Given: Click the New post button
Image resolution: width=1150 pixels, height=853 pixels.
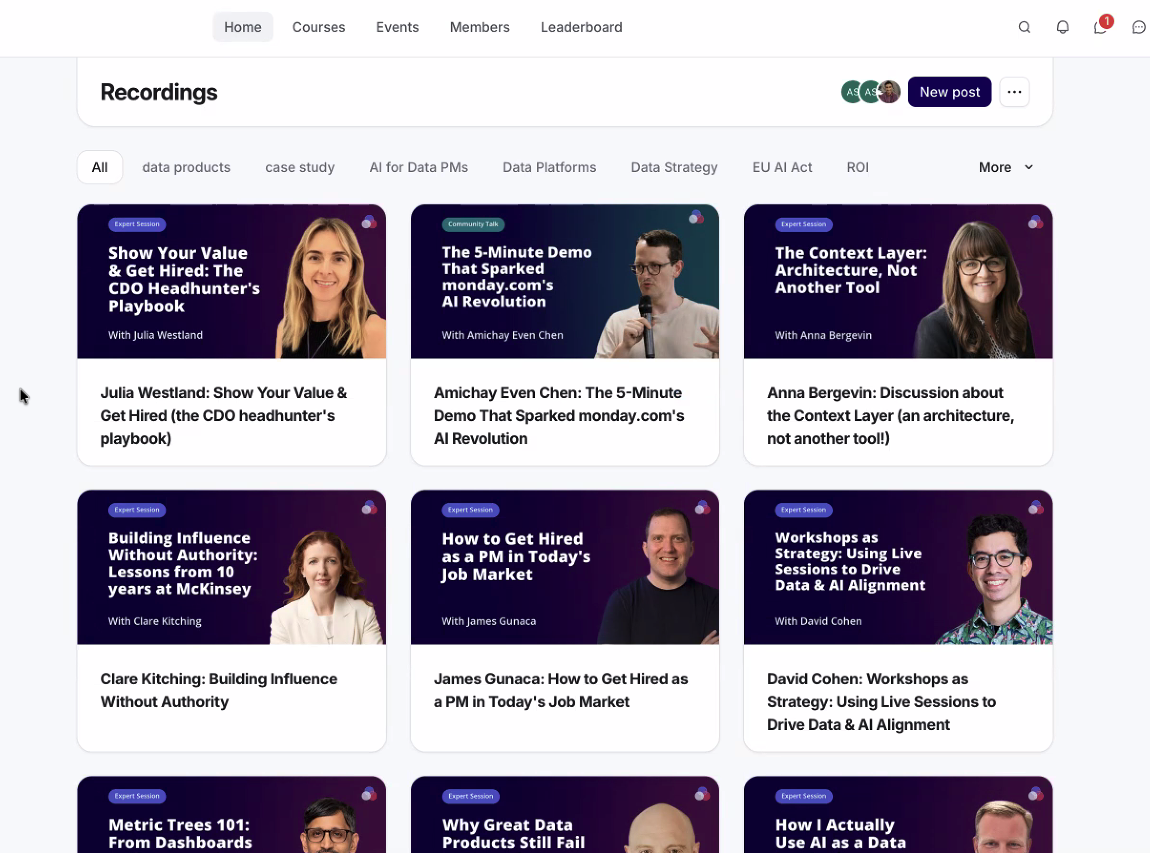Looking at the screenshot, I should pos(950,92).
